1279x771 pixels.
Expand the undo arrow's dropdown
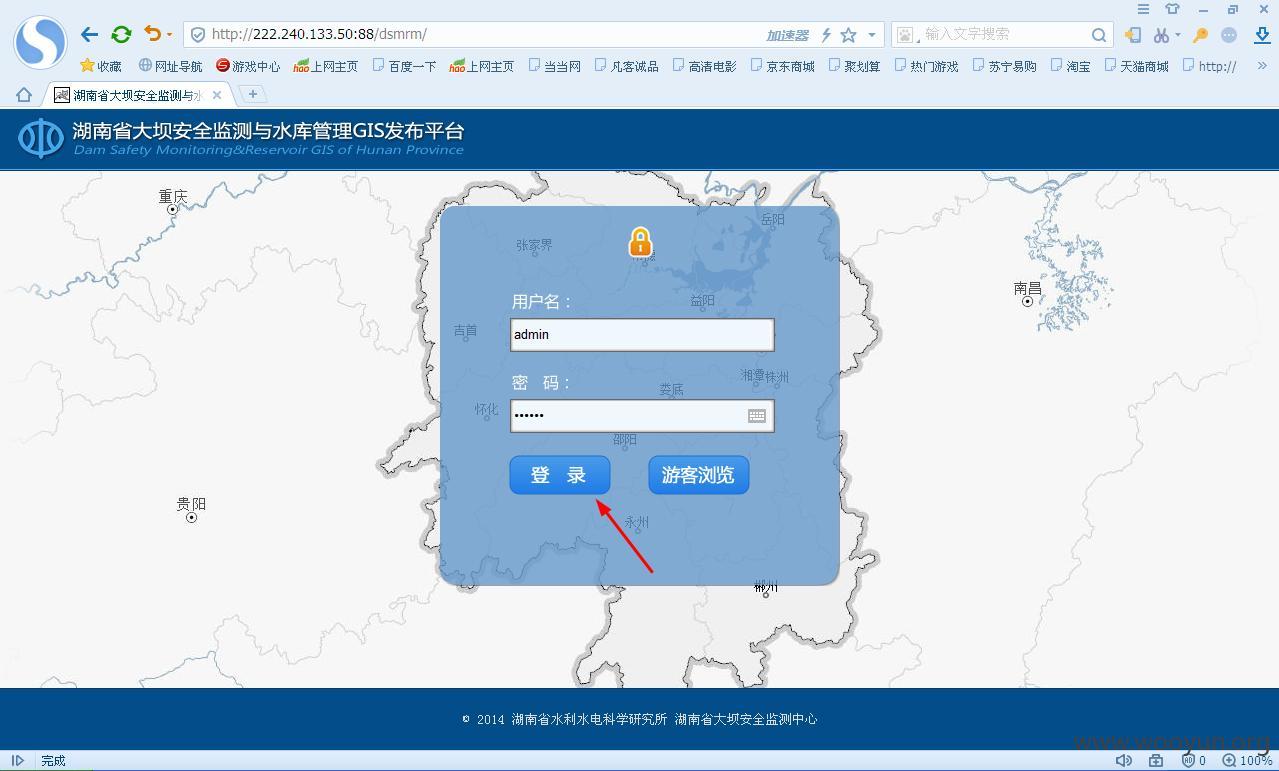coord(169,35)
